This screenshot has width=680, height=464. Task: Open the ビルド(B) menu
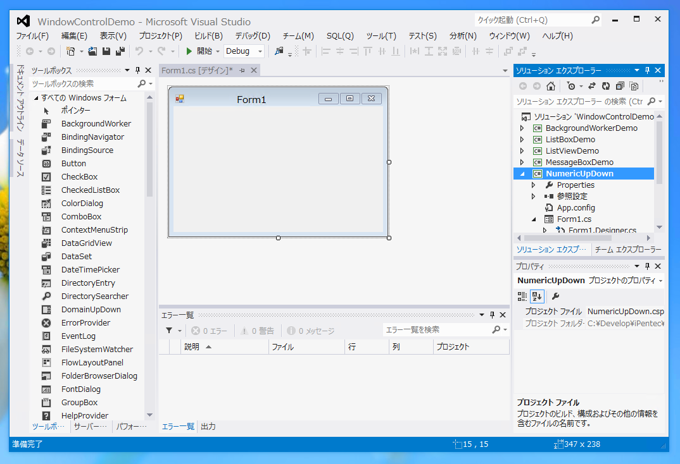(208, 36)
